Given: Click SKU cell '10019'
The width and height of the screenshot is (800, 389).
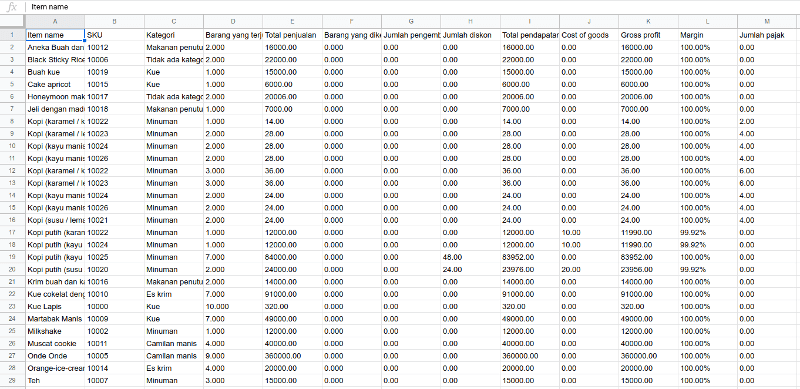Looking at the screenshot, I should coord(114,72).
